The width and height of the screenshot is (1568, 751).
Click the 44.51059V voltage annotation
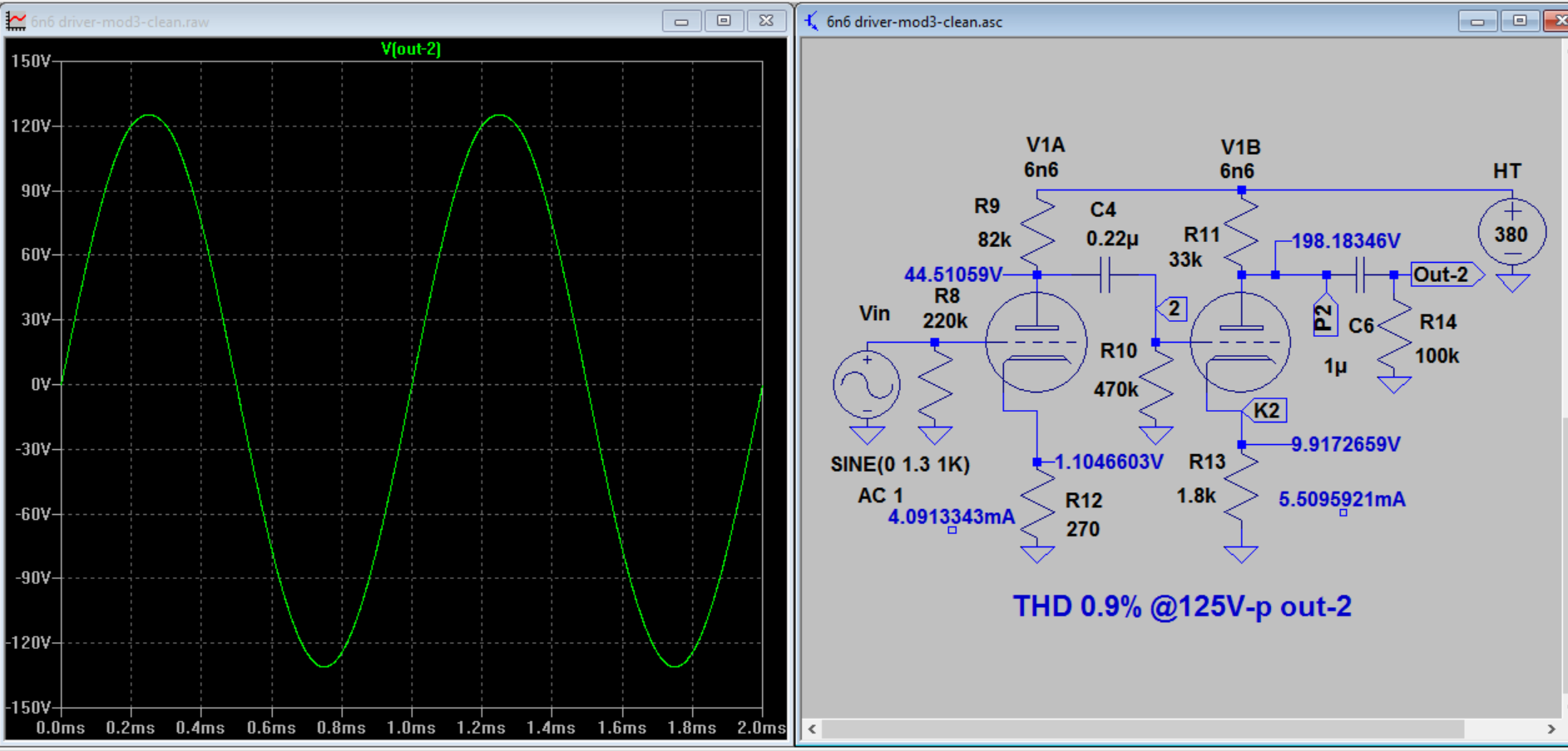click(x=953, y=274)
